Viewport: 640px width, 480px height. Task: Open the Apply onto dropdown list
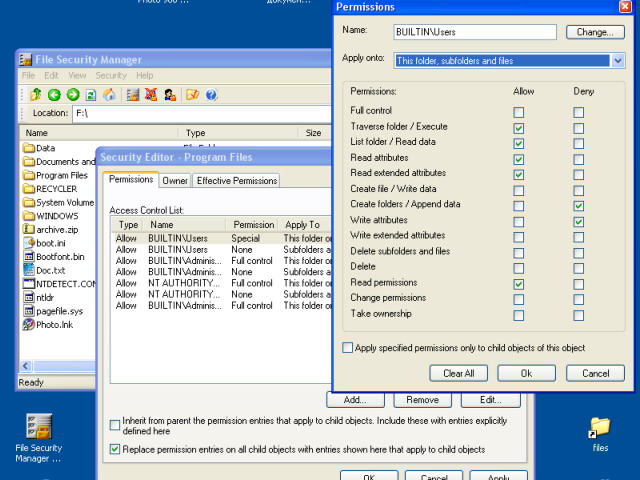pyautogui.click(x=618, y=61)
